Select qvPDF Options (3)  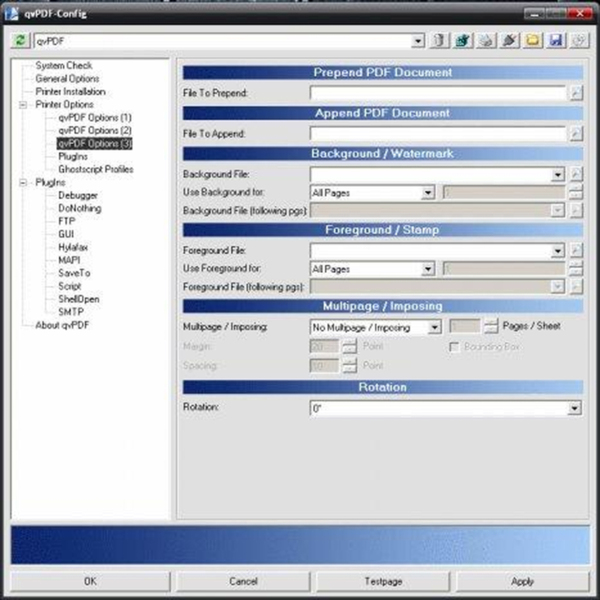pos(95,143)
